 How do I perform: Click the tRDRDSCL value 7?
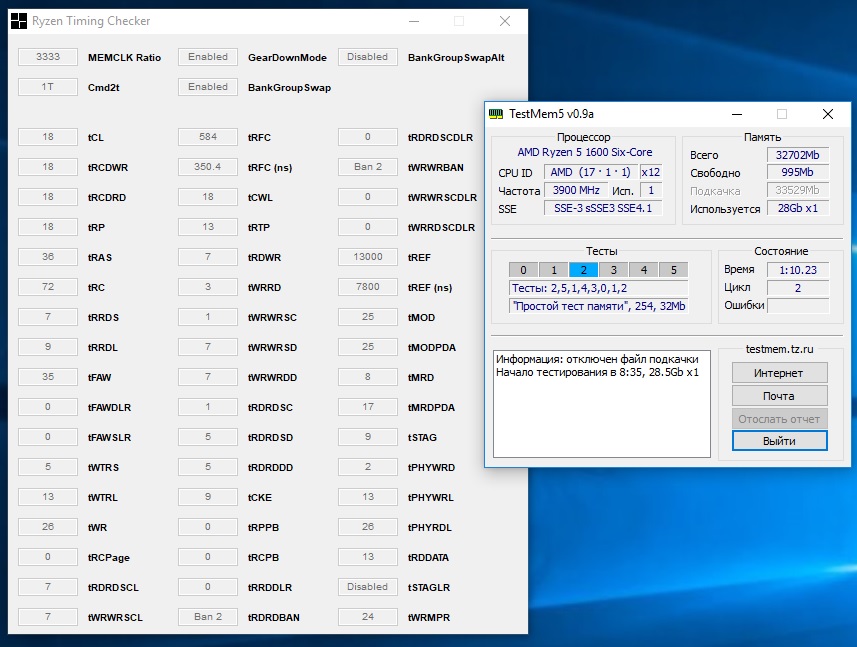point(48,587)
